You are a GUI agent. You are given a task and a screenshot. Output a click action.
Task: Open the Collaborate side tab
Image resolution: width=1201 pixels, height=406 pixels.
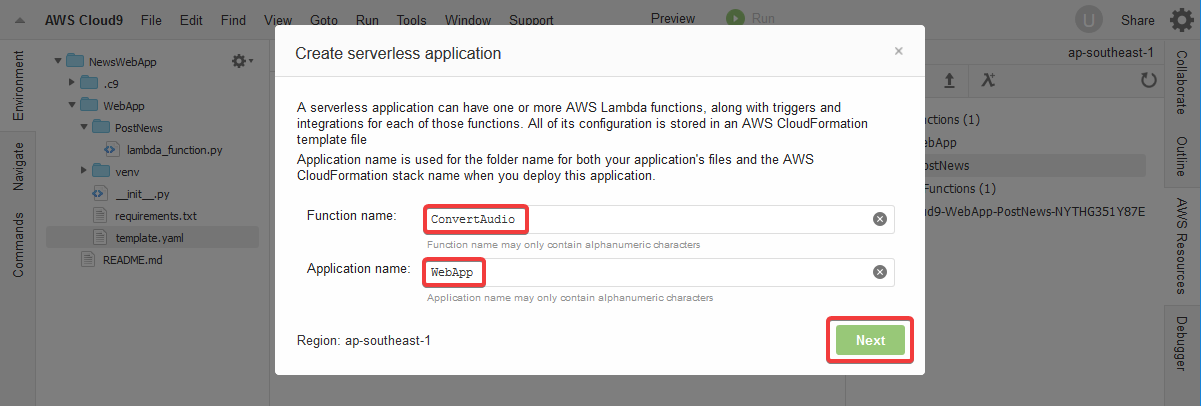[1182, 83]
